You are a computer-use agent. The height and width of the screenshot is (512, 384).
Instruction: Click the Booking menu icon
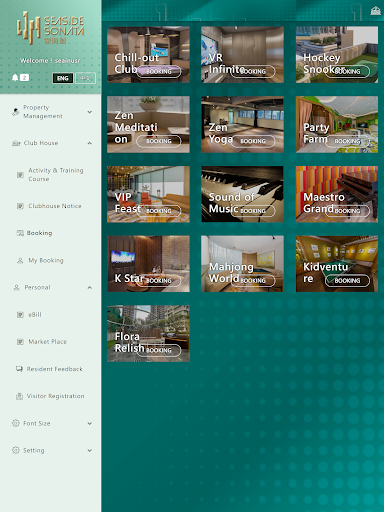[x=20, y=233]
